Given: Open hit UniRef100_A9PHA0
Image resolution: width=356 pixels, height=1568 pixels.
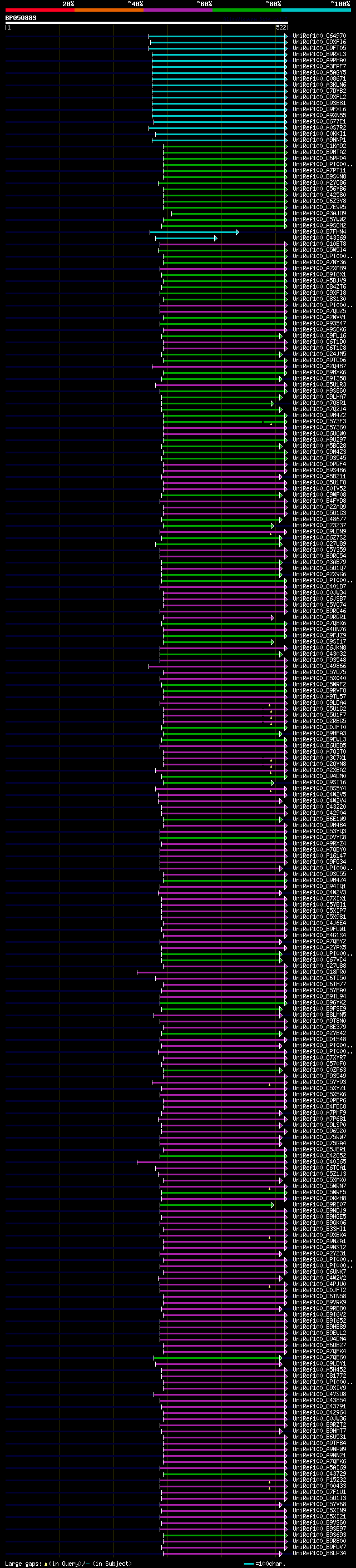Looking at the screenshot, I should click(x=319, y=60).
